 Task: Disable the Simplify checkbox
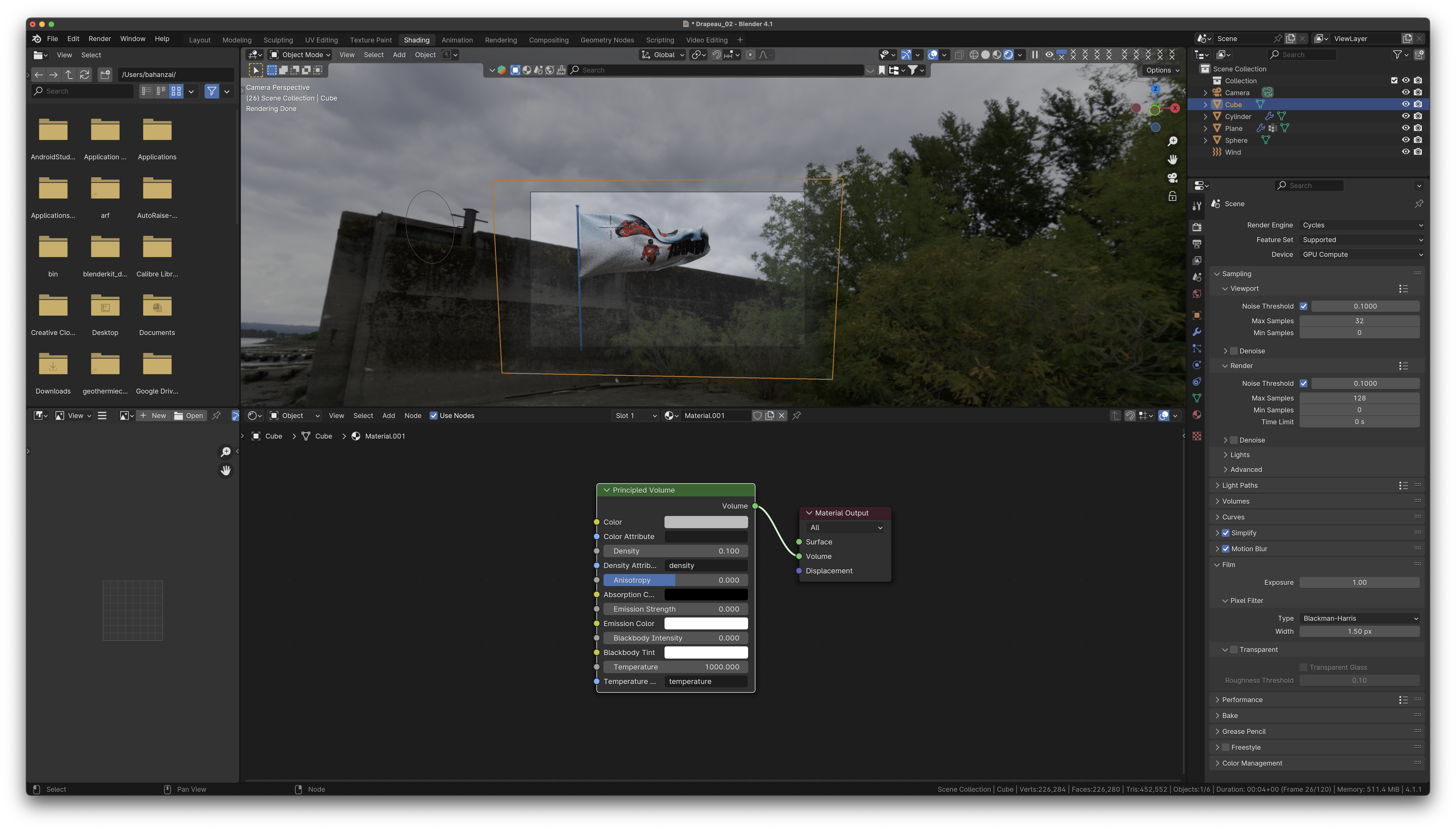(1226, 533)
